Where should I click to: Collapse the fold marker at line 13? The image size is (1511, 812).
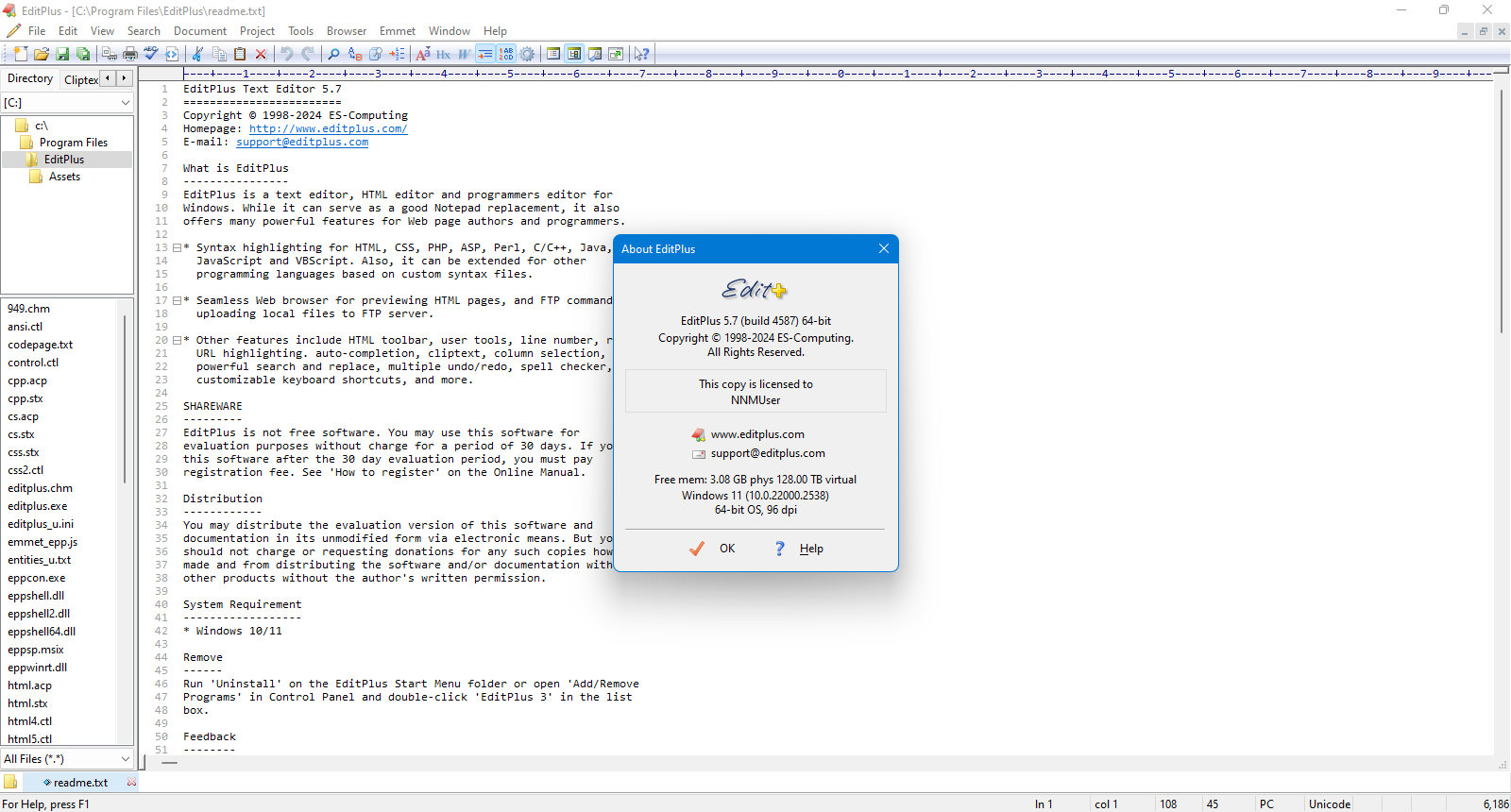click(x=177, y=247)
